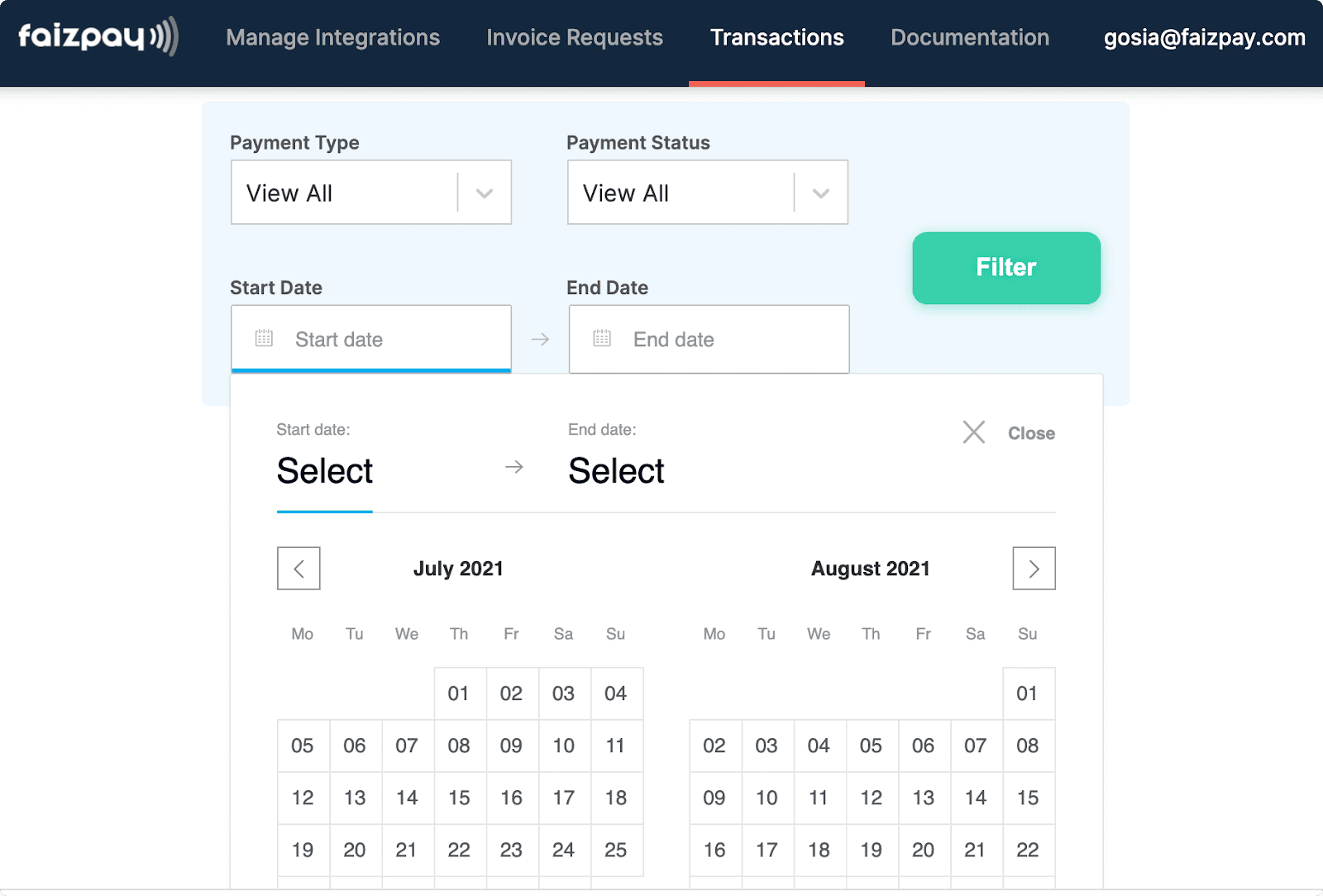Open Manage Integrations tab
Image resolution: width=1323 pixels, height=896 pixels.
click(332, 37)
